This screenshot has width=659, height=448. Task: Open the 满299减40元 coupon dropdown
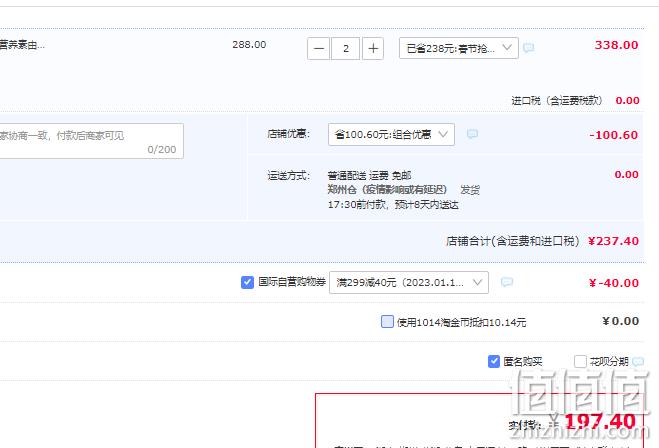coord(409,282)
